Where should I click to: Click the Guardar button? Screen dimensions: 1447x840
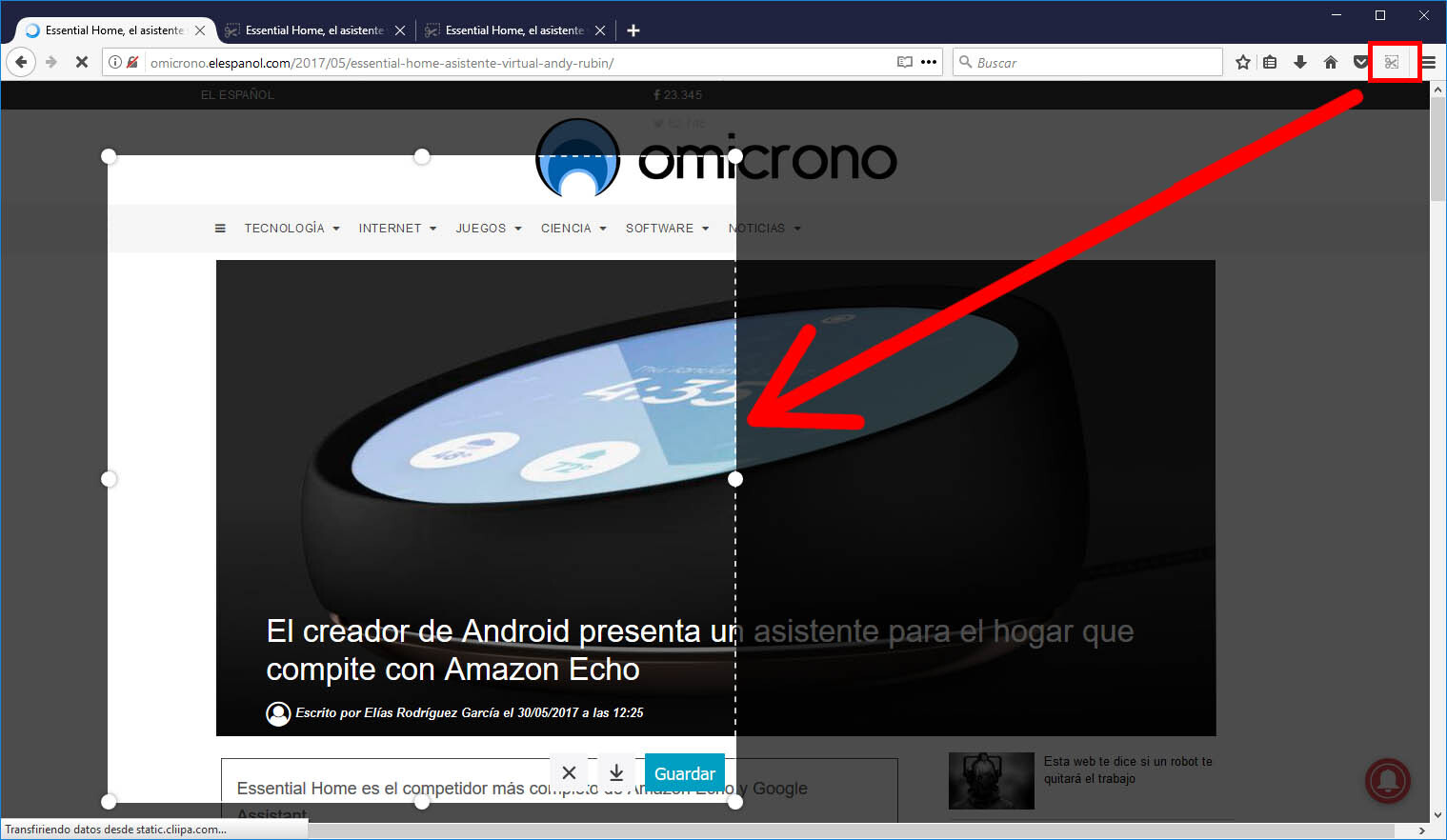[684, 772]
